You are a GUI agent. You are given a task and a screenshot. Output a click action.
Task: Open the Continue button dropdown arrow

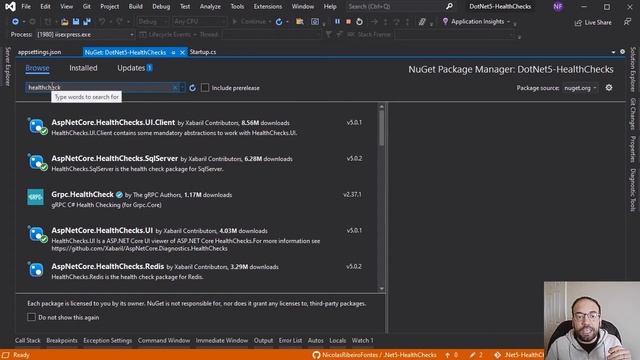pyautogui.click(x=270, y=22)
